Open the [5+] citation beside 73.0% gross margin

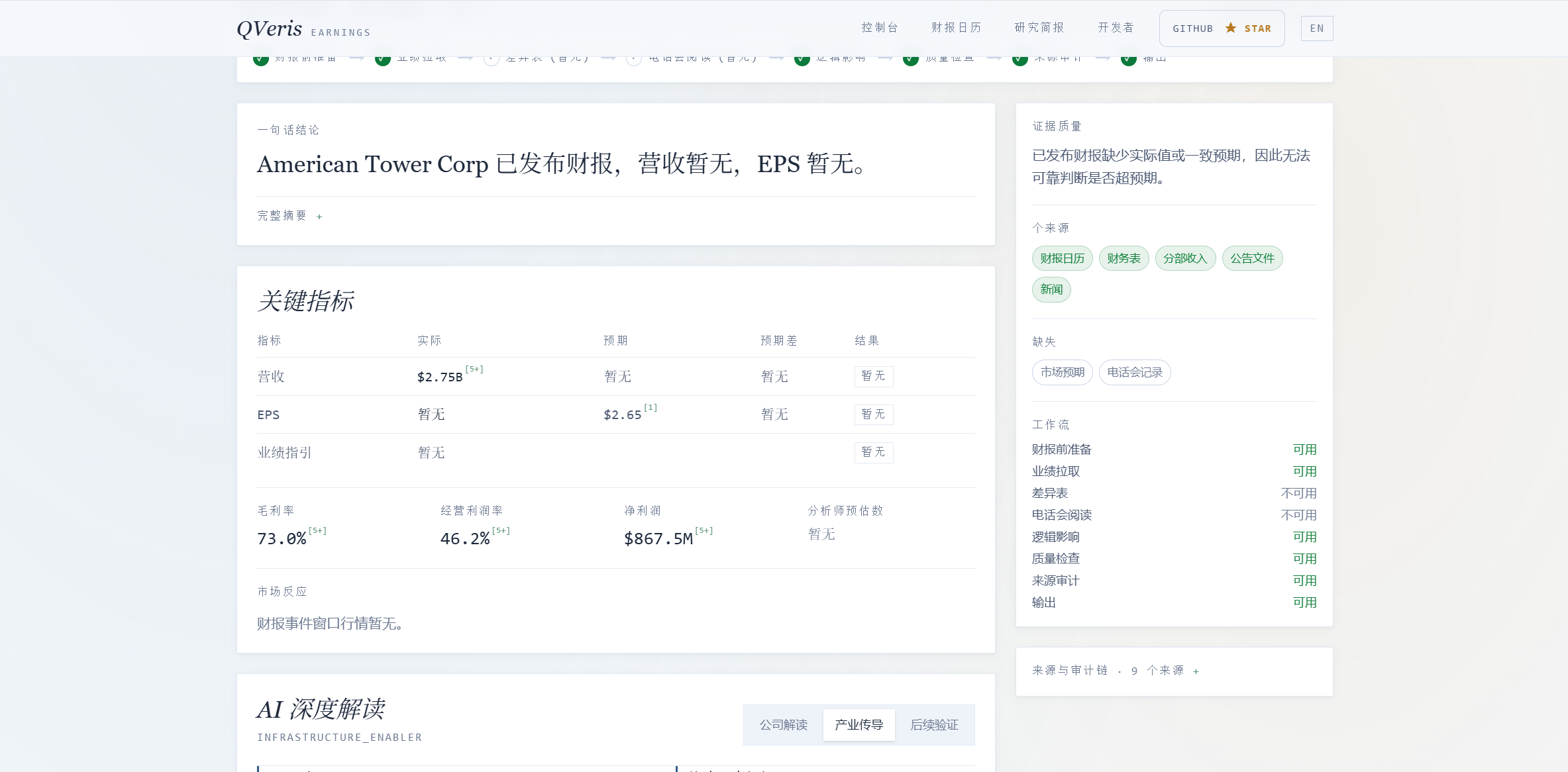click(317, 531)
